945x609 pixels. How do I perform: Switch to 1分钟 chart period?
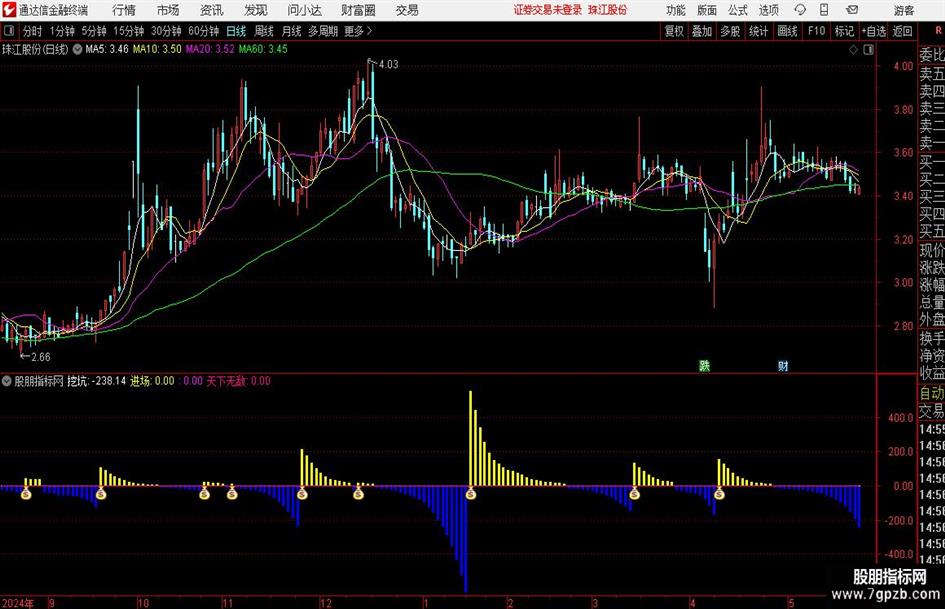click(62, 31)
